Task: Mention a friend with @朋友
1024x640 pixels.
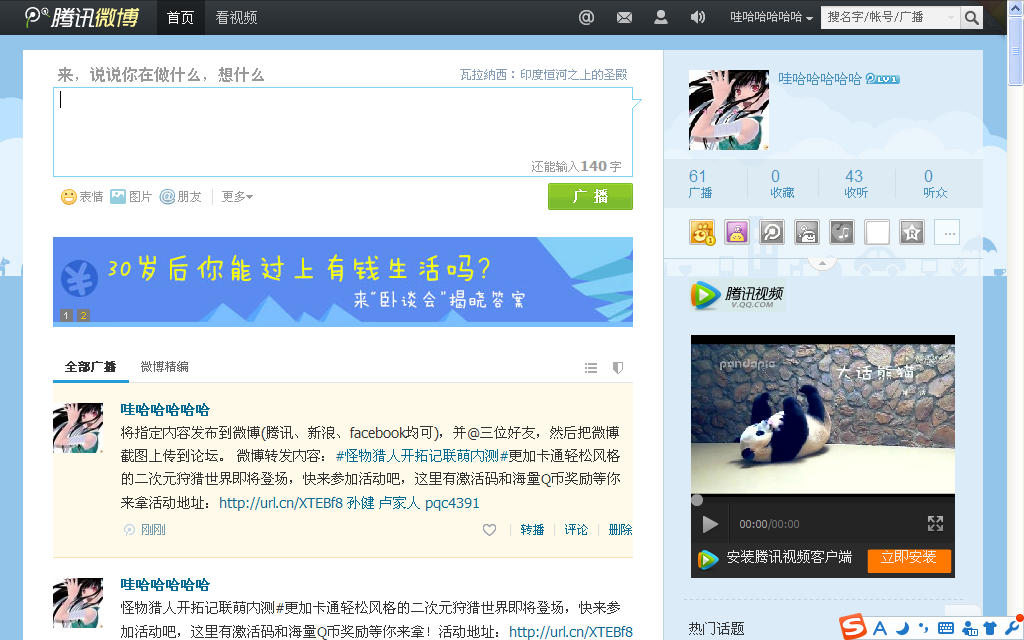Action: pos(180,197)
